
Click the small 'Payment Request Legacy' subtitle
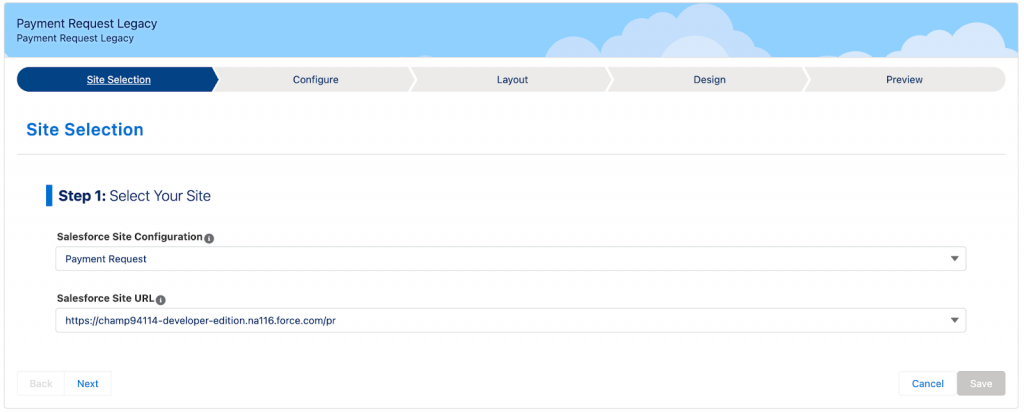coord(75,38)
